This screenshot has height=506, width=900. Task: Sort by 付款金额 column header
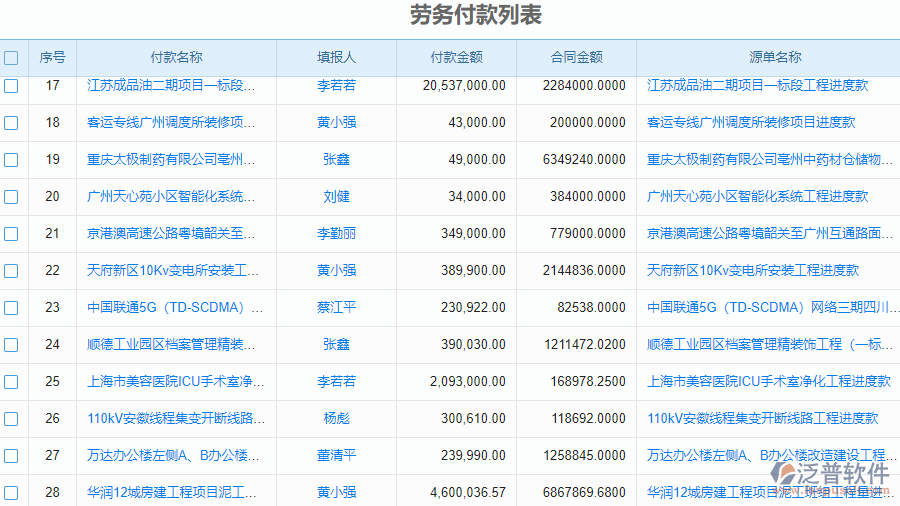coord(456,58)
